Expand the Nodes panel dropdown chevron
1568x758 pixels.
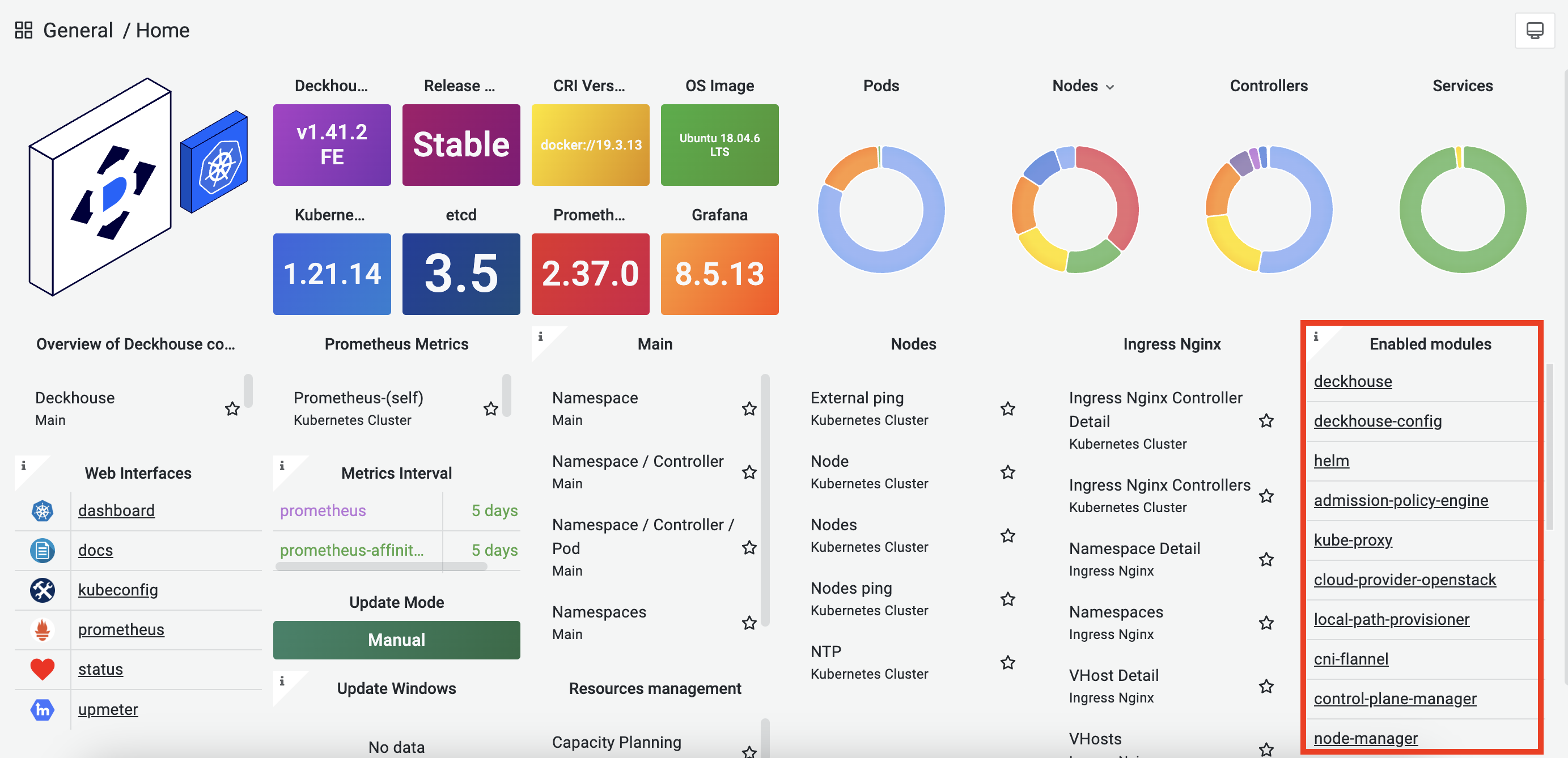tap(1109, 86)
